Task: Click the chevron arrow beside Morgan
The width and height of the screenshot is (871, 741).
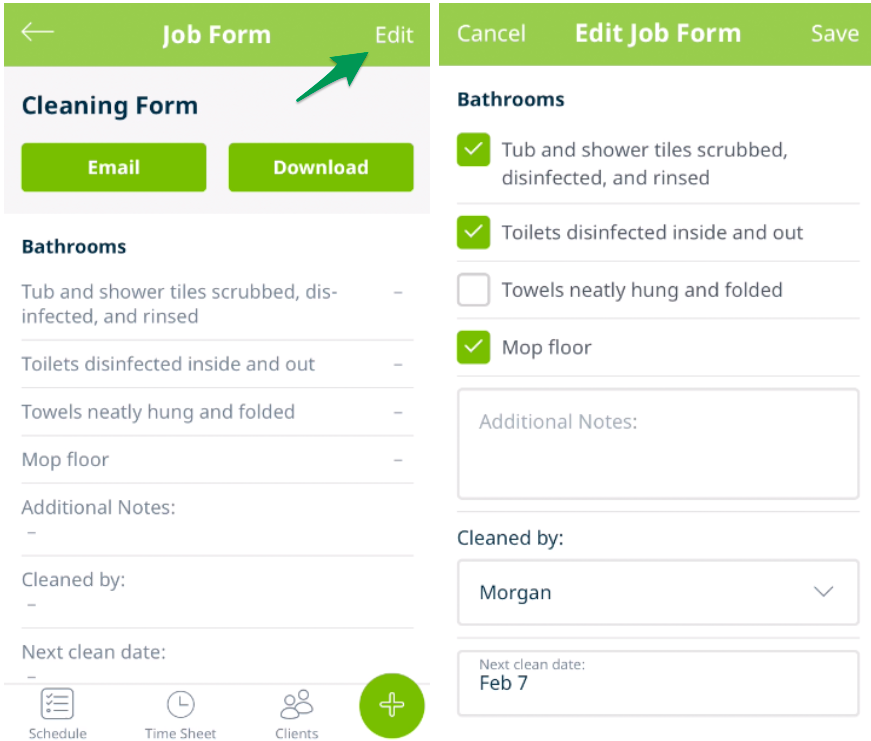Action: (x=823, y=592)
